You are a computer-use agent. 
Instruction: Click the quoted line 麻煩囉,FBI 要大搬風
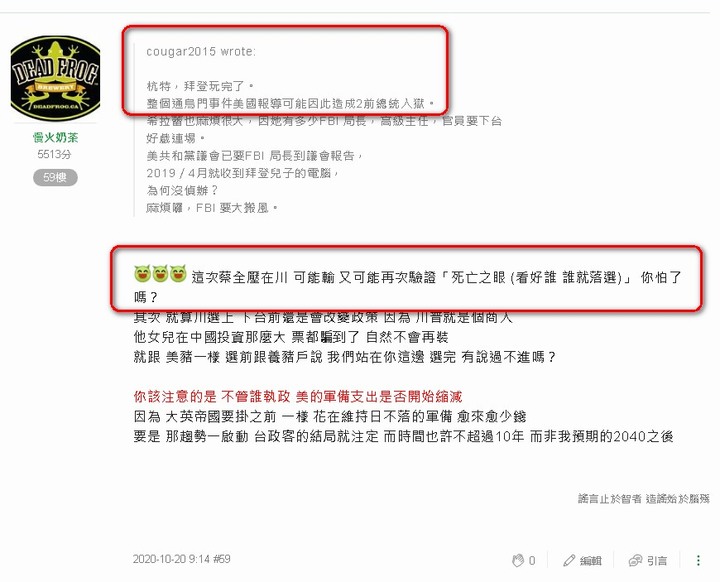point(212,208)
